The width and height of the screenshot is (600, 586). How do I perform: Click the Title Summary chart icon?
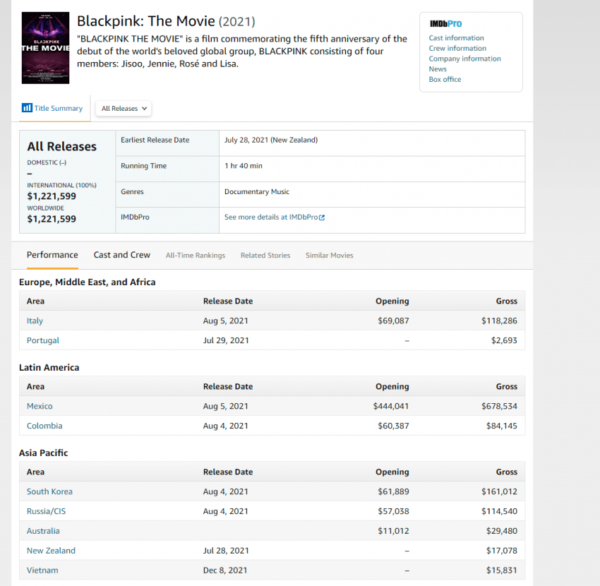click(x=26, y=108)
